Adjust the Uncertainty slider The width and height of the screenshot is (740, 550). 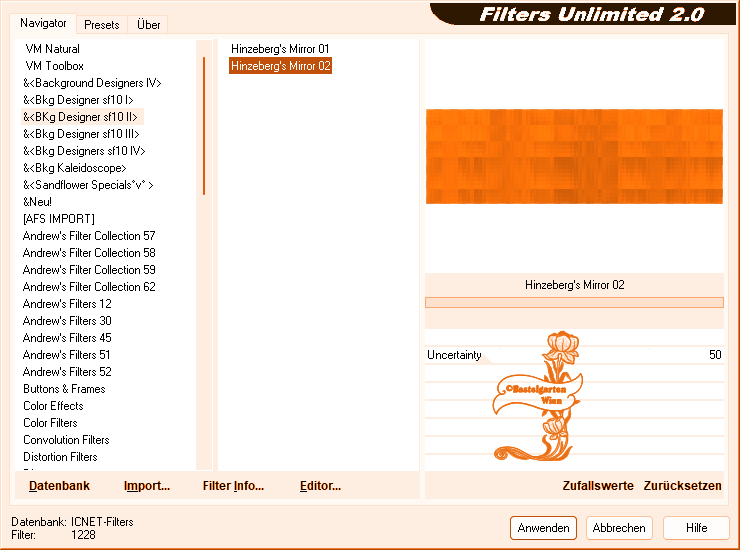pos(574,355)
